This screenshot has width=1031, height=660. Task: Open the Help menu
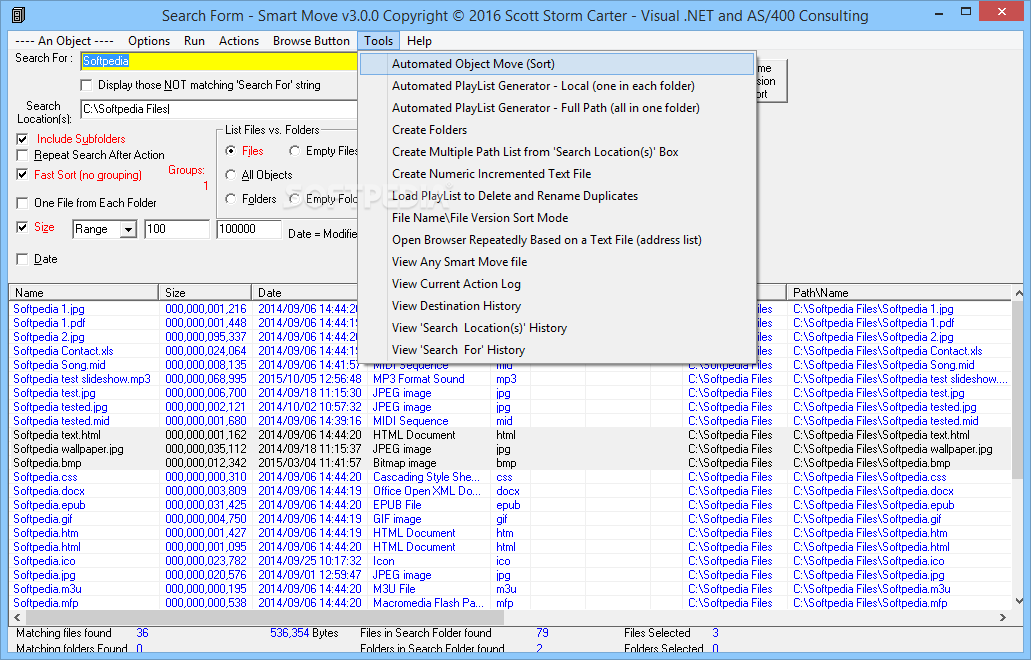(419, 41)
